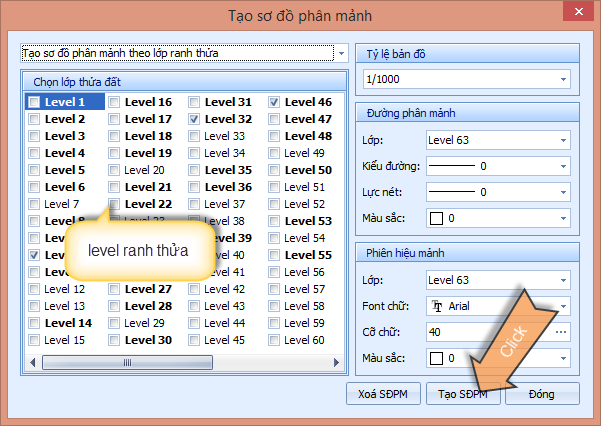Pick the Đường phân mảnh color swatch

(x=436, y=218)
